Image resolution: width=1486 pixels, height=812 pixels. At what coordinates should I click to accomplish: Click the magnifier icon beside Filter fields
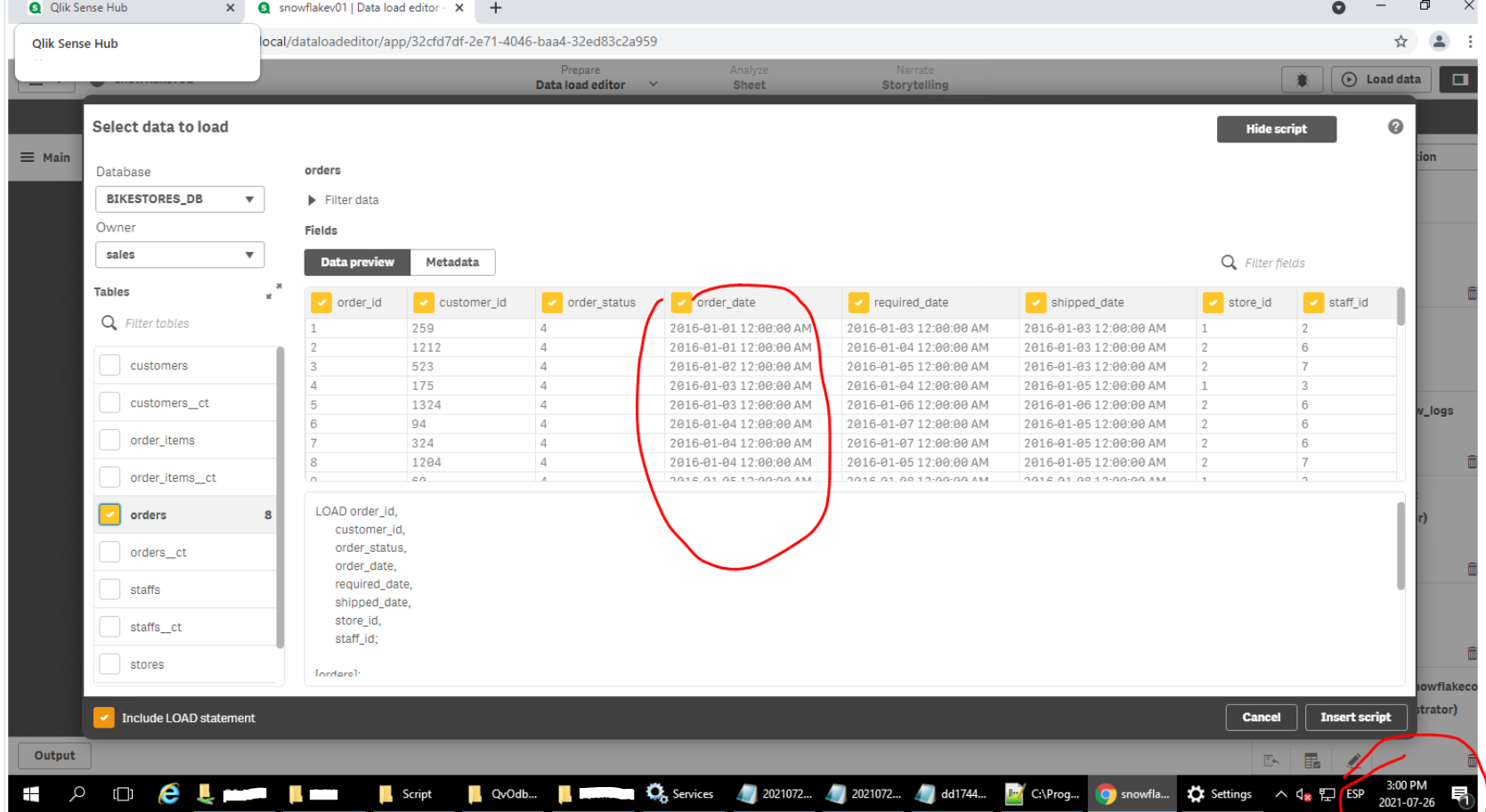(1229, 263)
